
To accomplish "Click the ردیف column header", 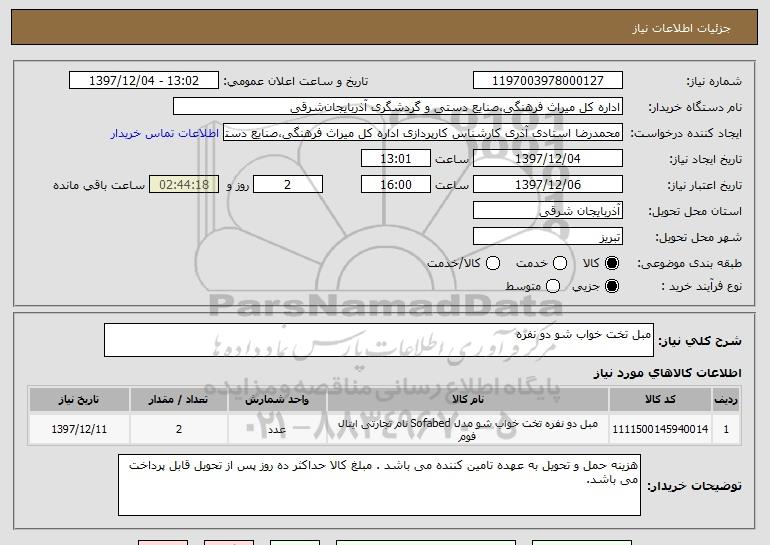I will (726, 400).
